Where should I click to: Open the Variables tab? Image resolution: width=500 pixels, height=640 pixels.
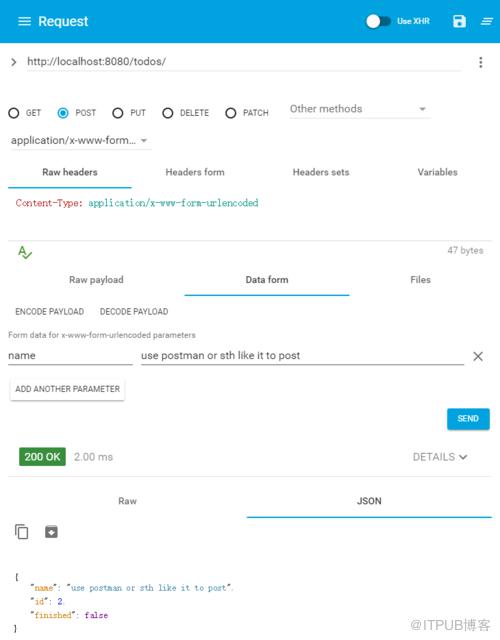(x=437, y=172)
